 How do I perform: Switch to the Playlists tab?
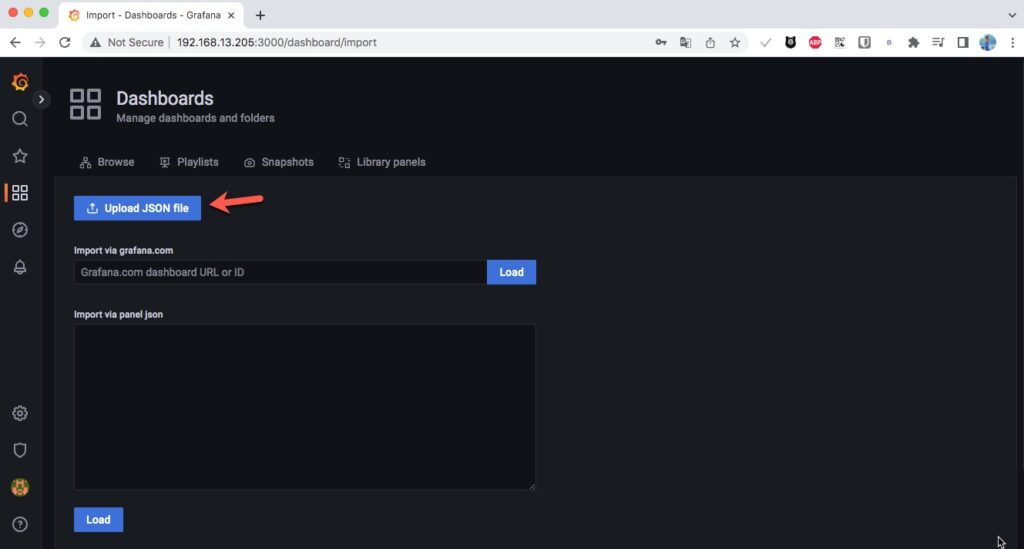(x=189, y=162)
